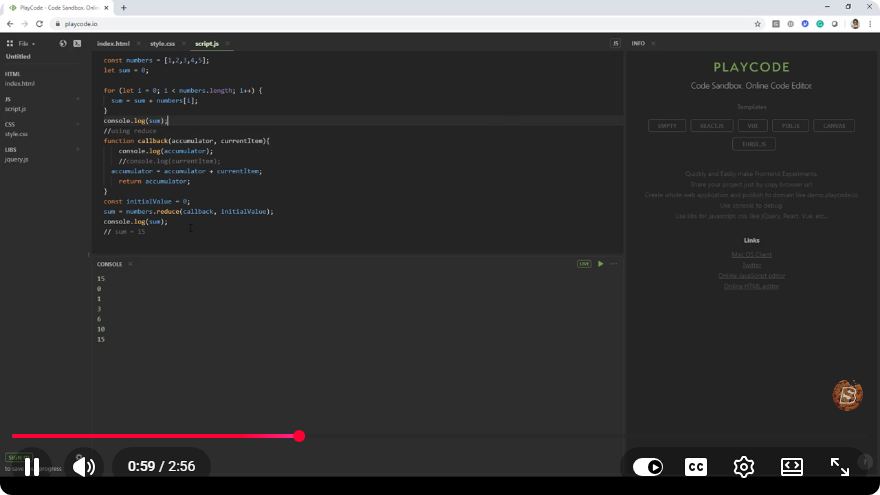The width and height of the screenshot is (880, 495).
Task: Choose the REACT.JS template button
Action: 712,126
